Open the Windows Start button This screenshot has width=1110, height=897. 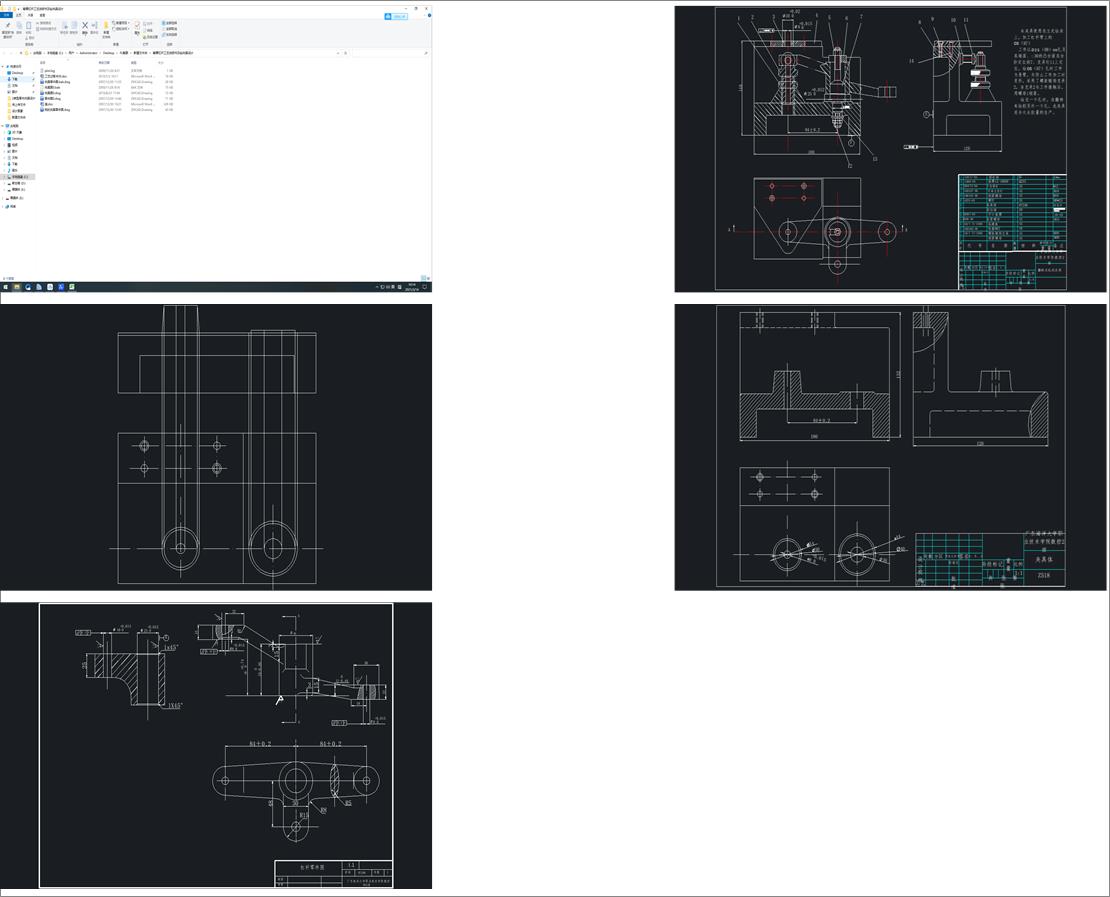tap(5, 287)
